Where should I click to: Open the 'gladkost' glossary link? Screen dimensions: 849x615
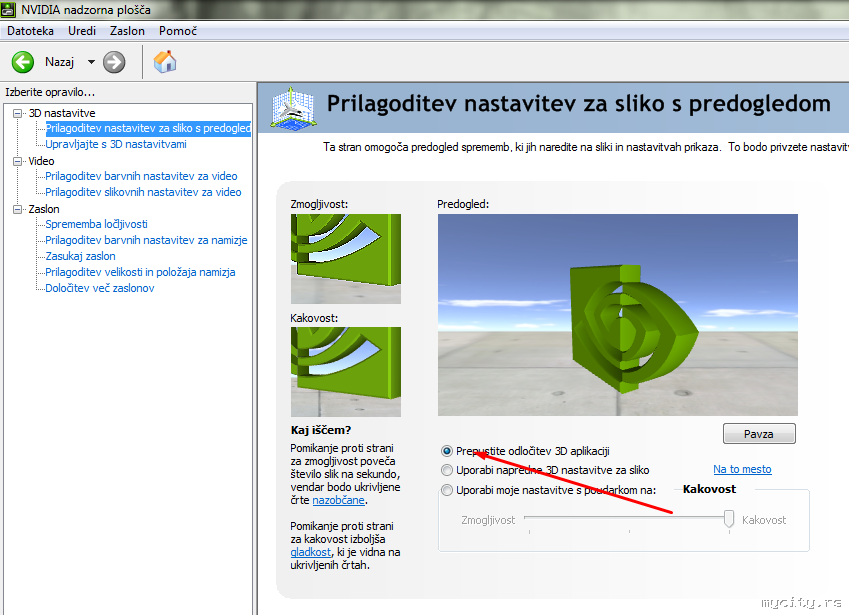[x=310, y=552]
